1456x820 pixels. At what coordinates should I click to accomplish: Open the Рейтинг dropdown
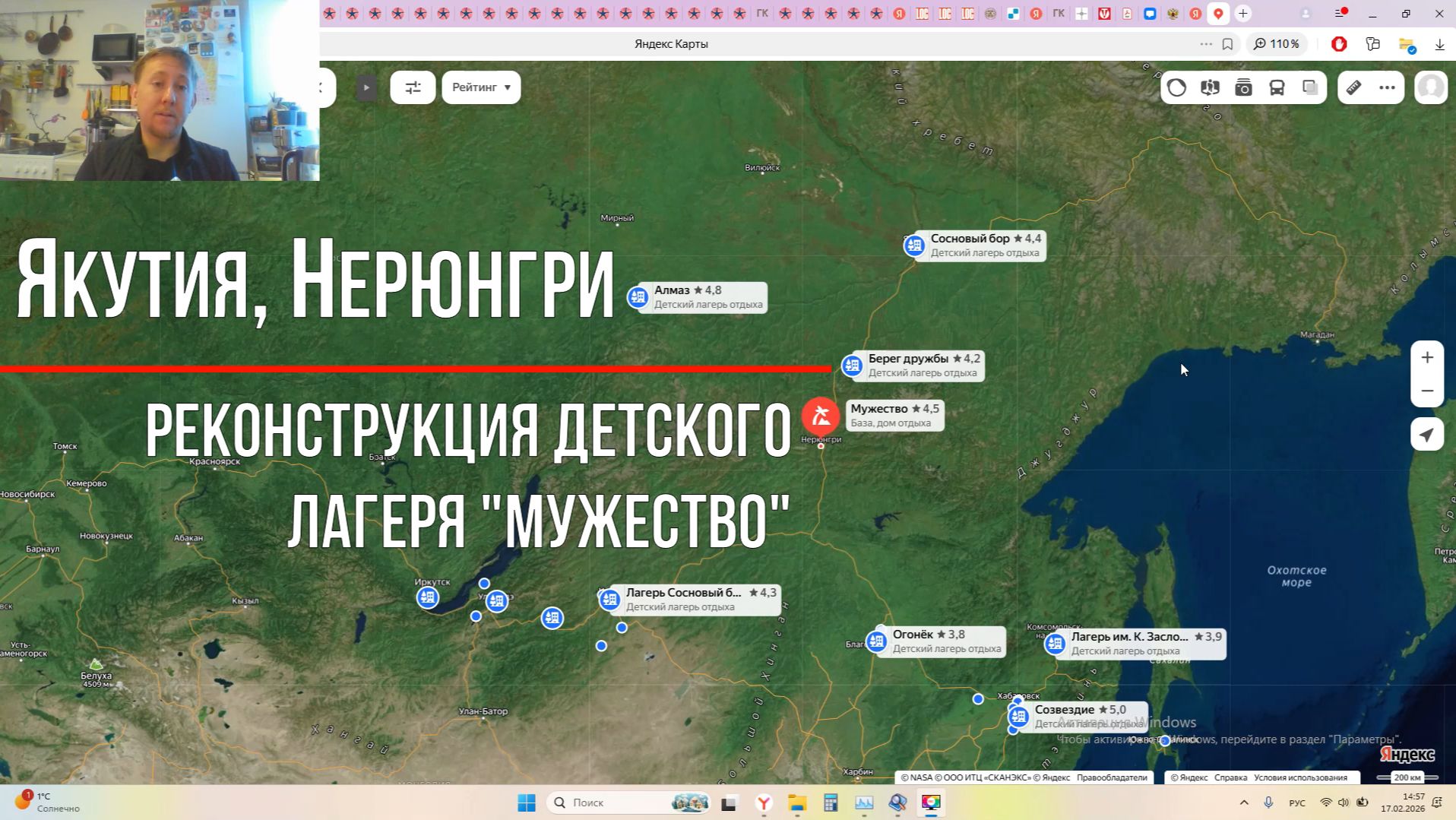click(x=480, y=87)
